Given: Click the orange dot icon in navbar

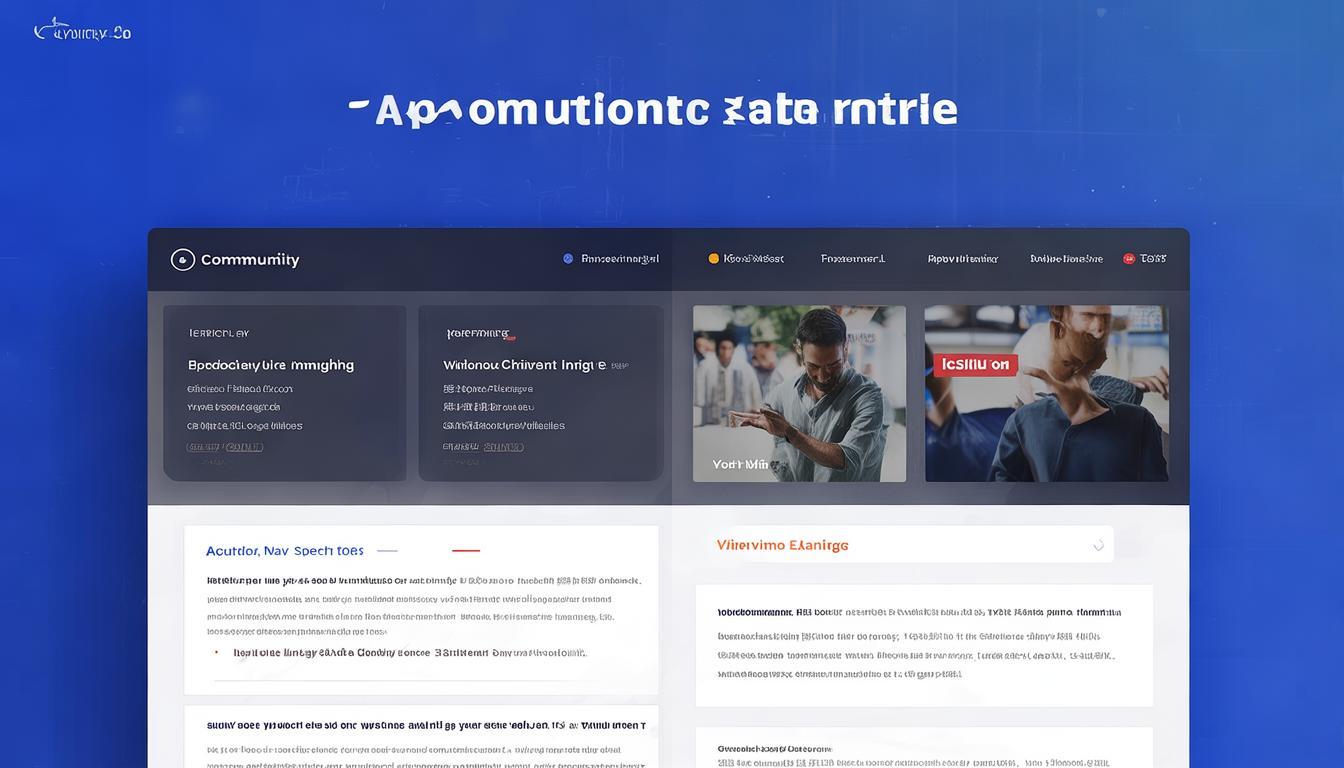Looking at the screenshot, I should point(713,258).
